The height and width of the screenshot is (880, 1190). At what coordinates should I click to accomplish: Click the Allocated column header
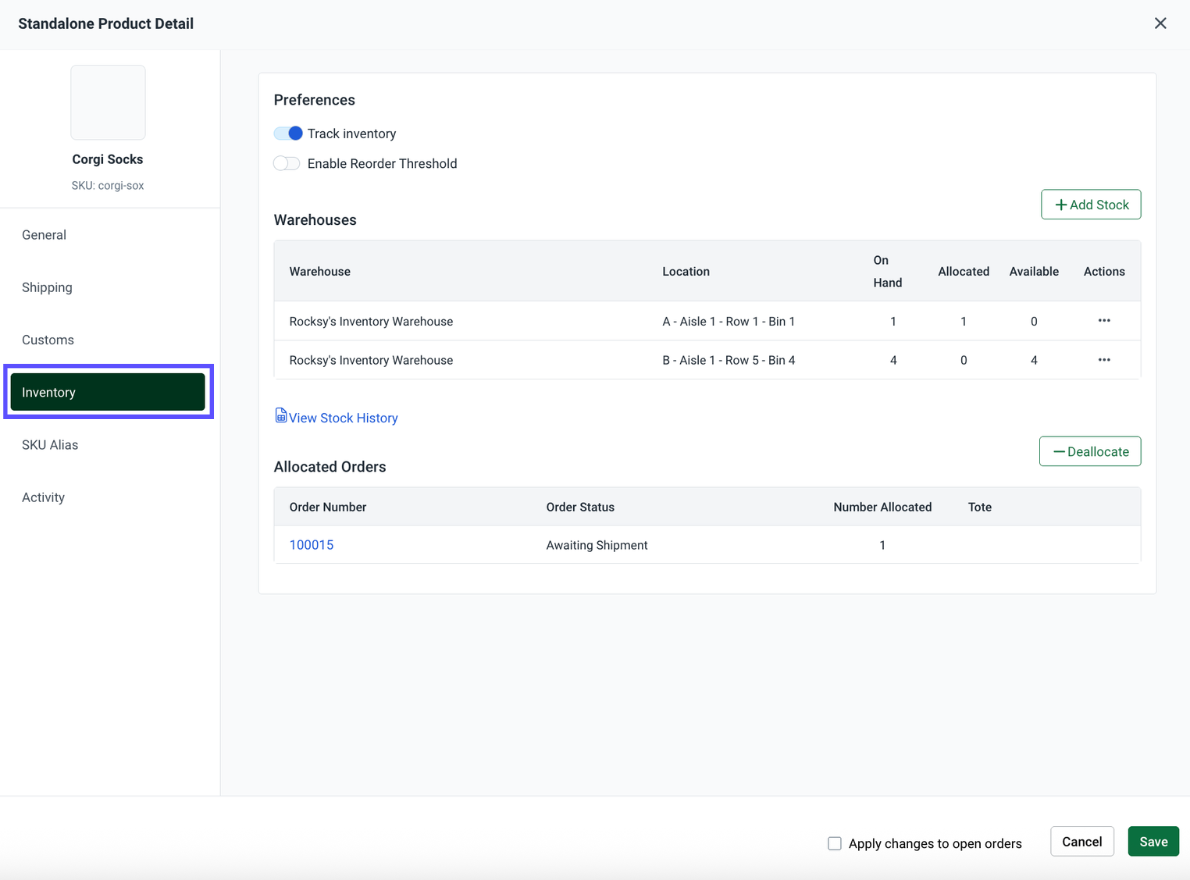pos(963,272)
